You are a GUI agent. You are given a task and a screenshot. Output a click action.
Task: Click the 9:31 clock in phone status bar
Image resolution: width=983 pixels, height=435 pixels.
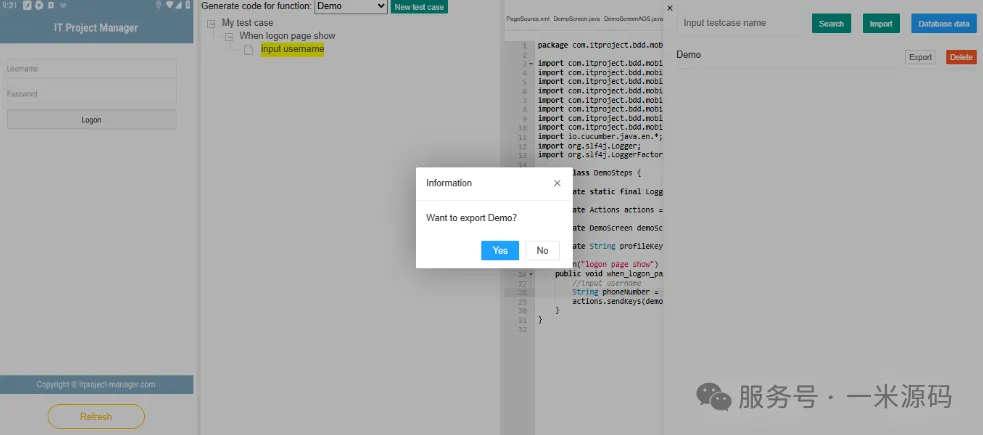9,5
